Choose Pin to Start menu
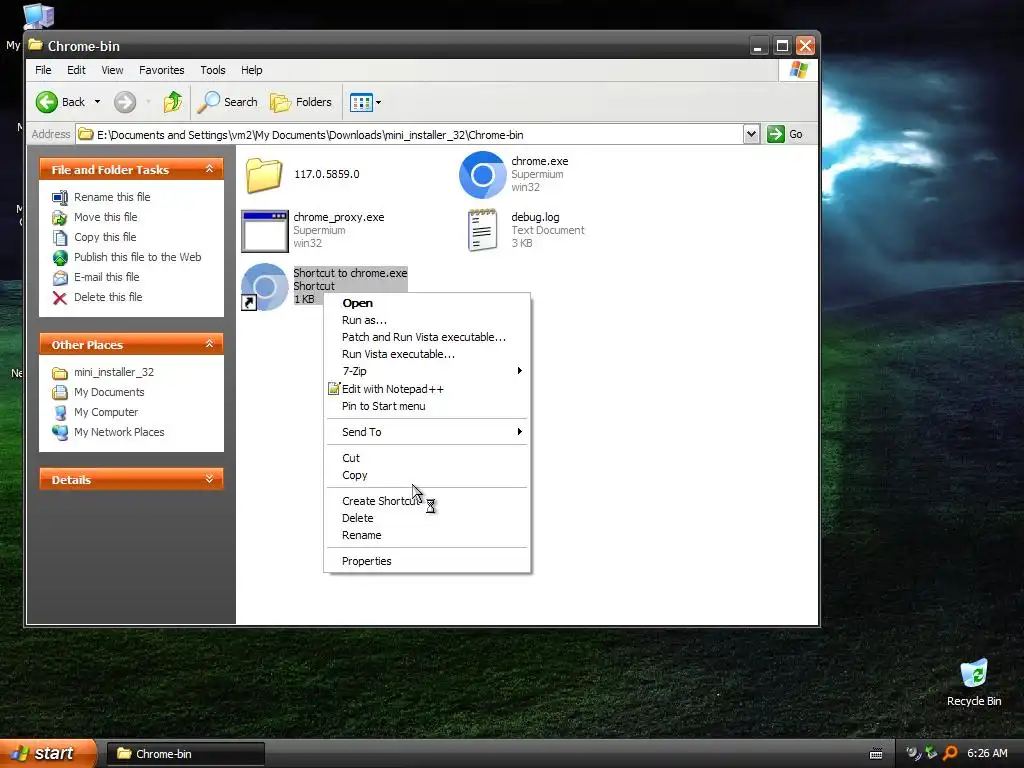 [427, 406]
